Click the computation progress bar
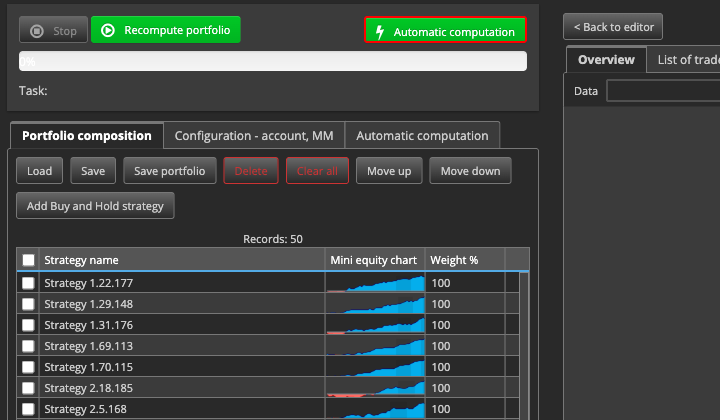The image size is (720, 420). tap(273, 61)
